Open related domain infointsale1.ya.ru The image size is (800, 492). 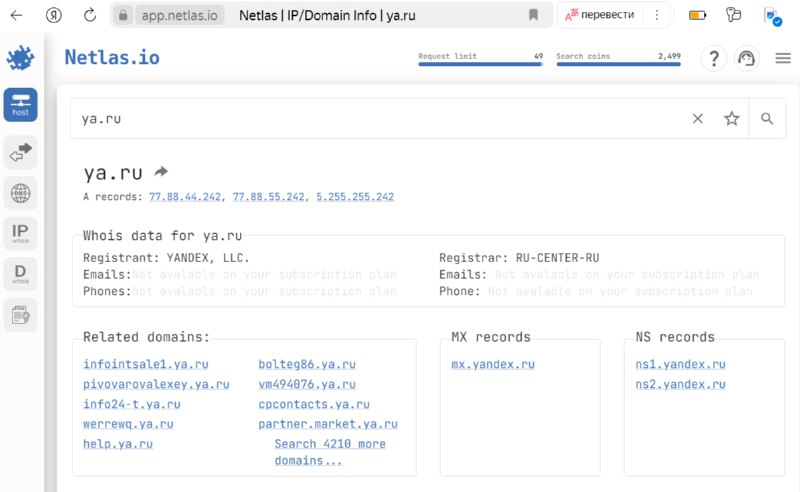146,364
